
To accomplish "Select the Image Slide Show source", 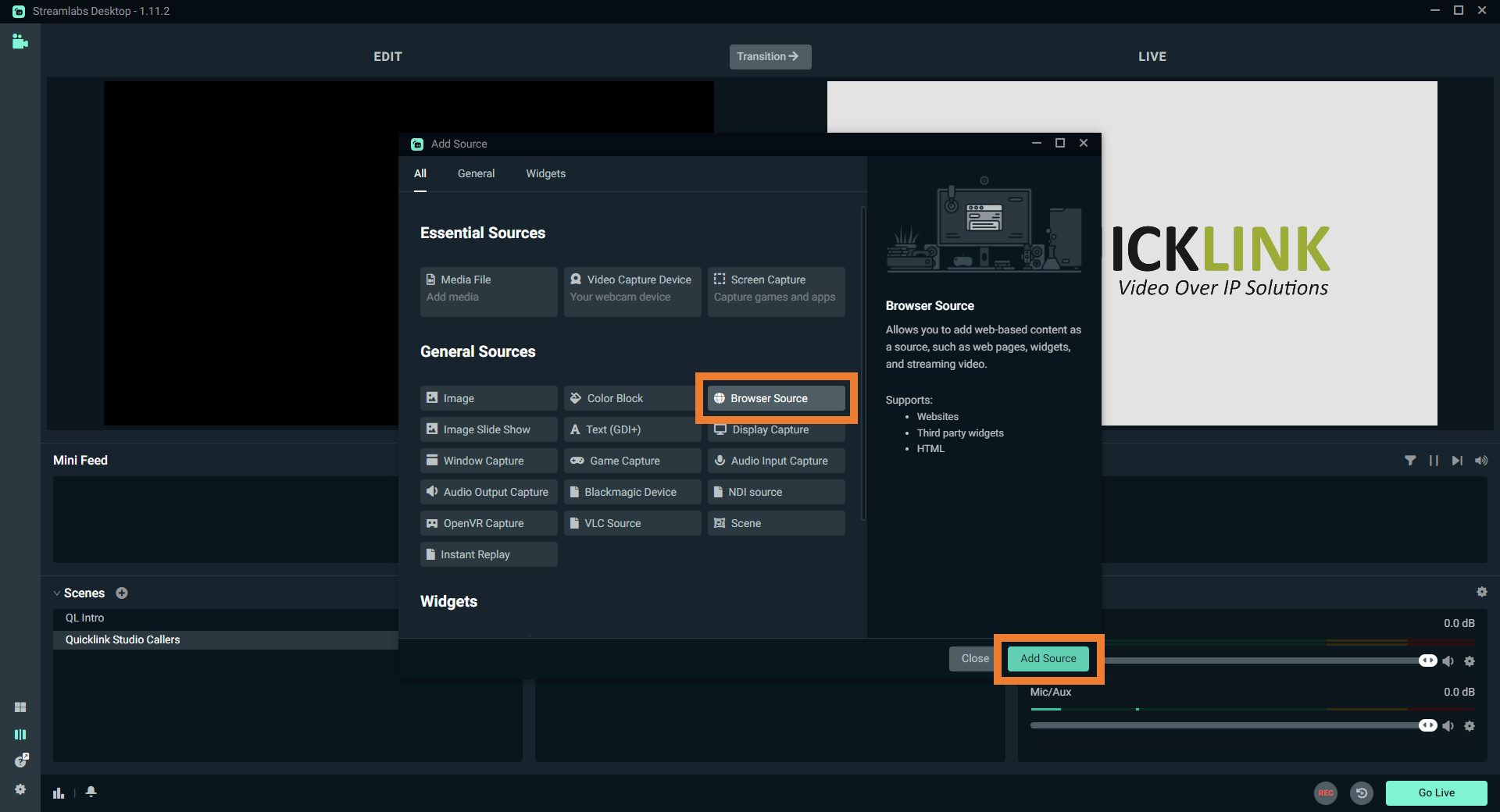I will pos(489,429).
